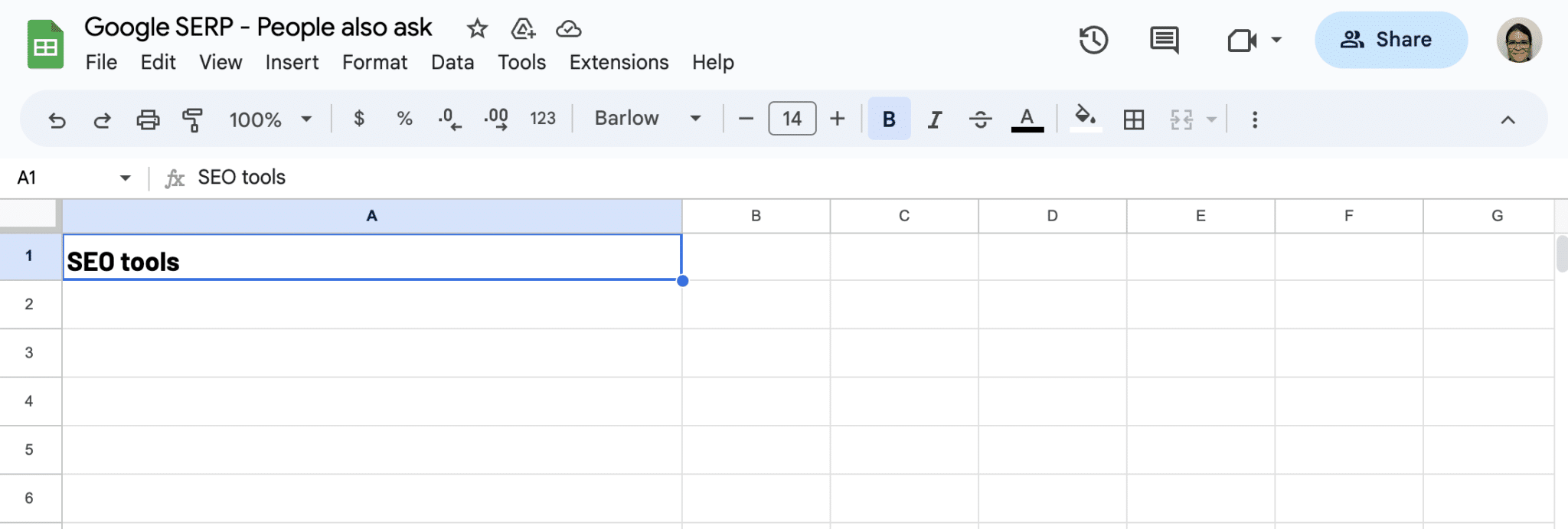The image size is (1568, 529).
Task: Open the comments icon
Action: coord(1165,40)
